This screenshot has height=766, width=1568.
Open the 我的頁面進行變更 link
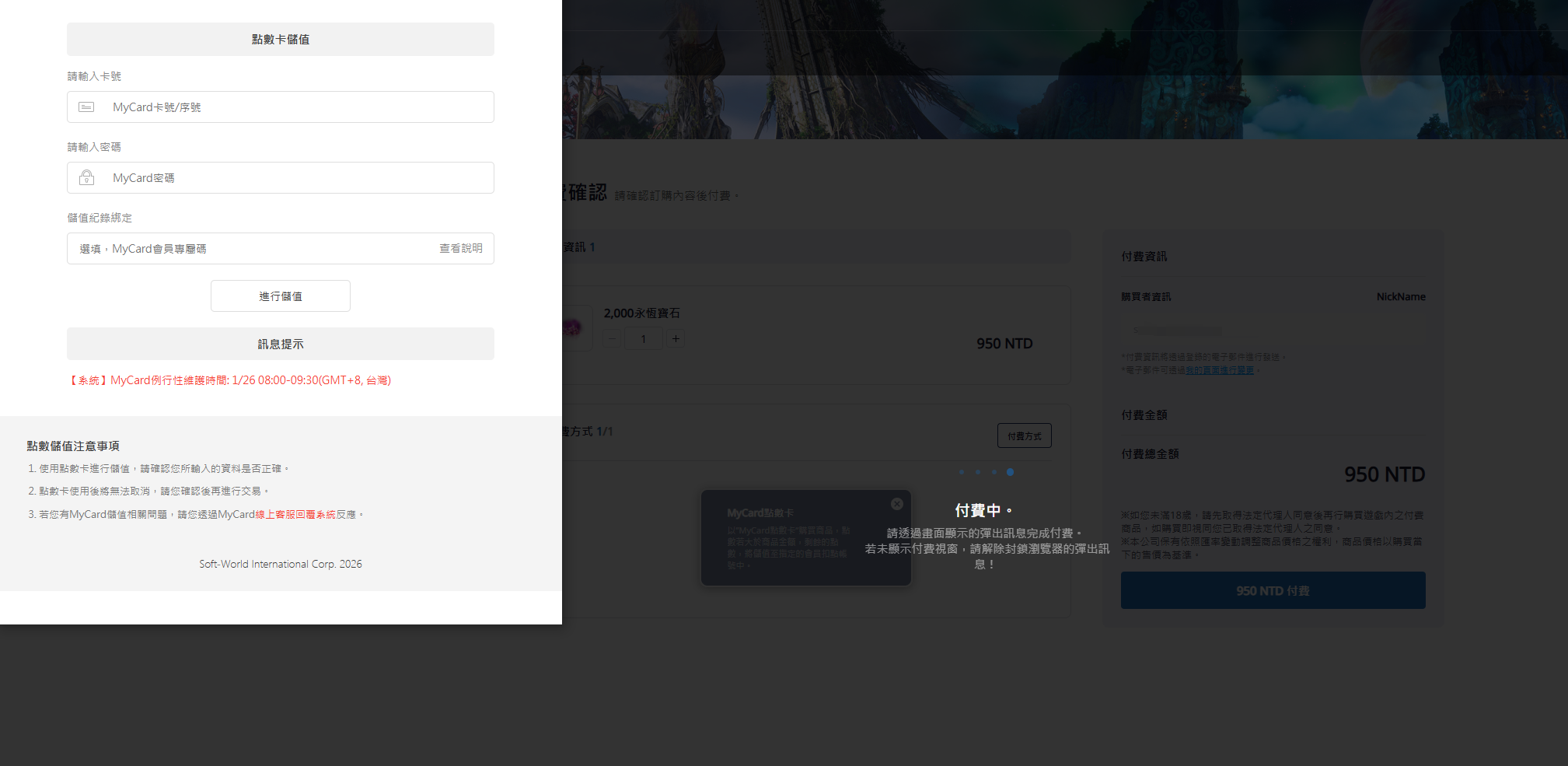click(x=1219, y=371)
